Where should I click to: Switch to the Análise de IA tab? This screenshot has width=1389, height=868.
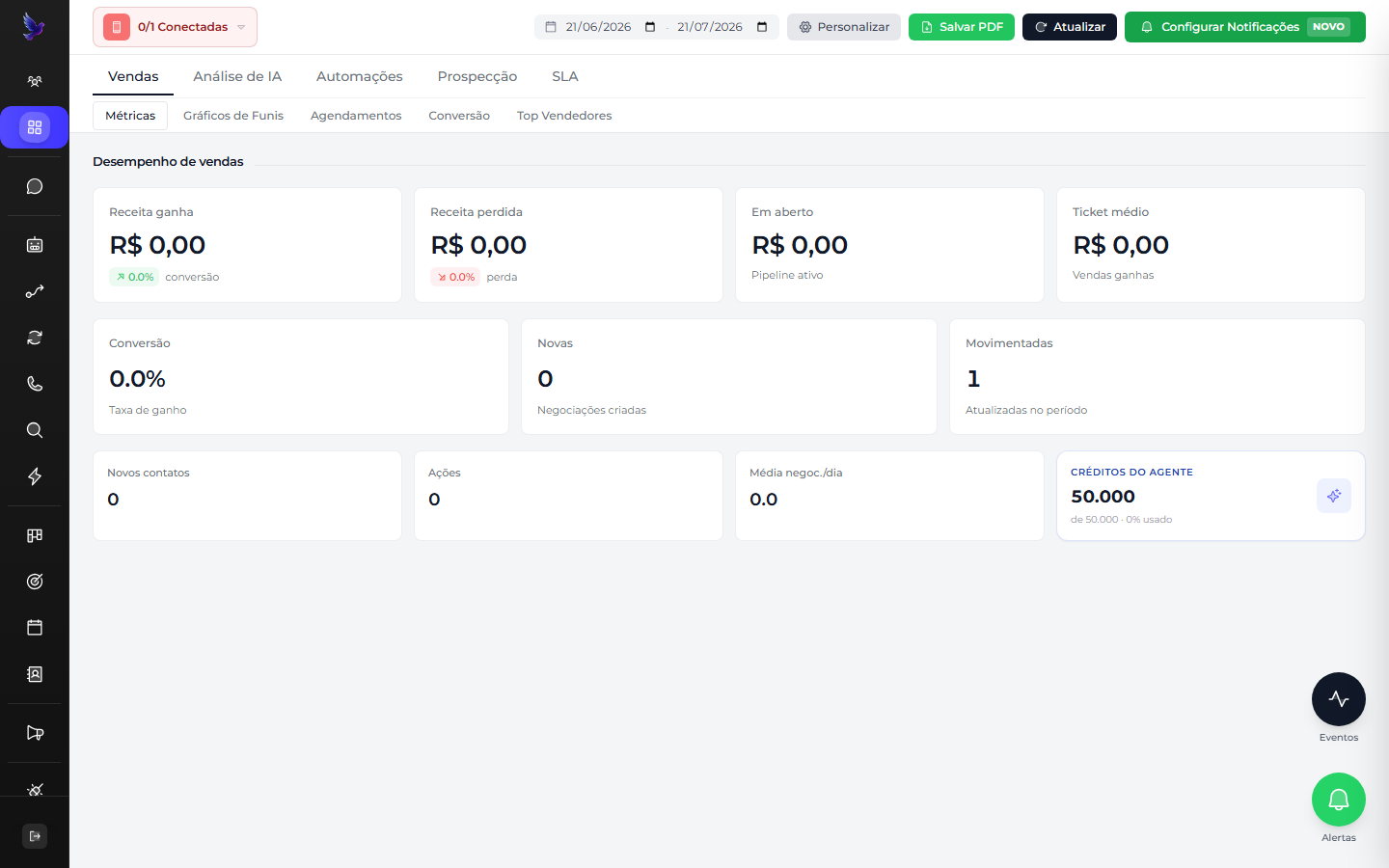pyautogui.click(x=237, y=76)
